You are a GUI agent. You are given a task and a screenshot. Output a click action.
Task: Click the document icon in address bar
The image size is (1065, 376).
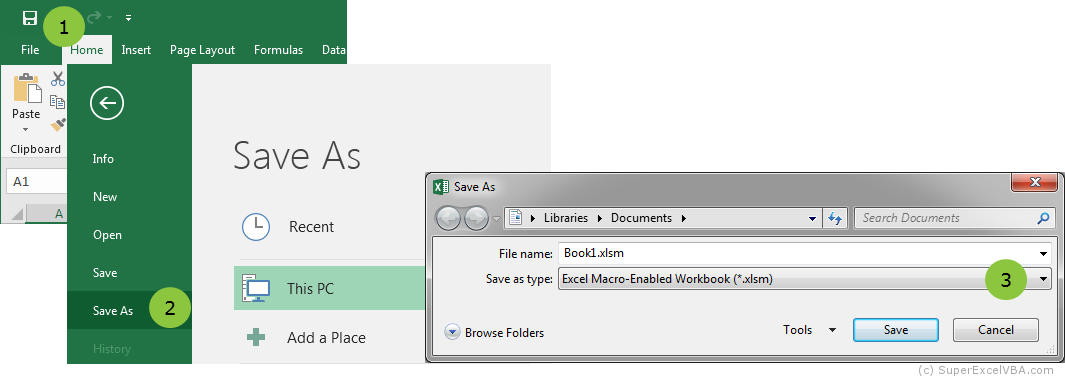(516, 218)
